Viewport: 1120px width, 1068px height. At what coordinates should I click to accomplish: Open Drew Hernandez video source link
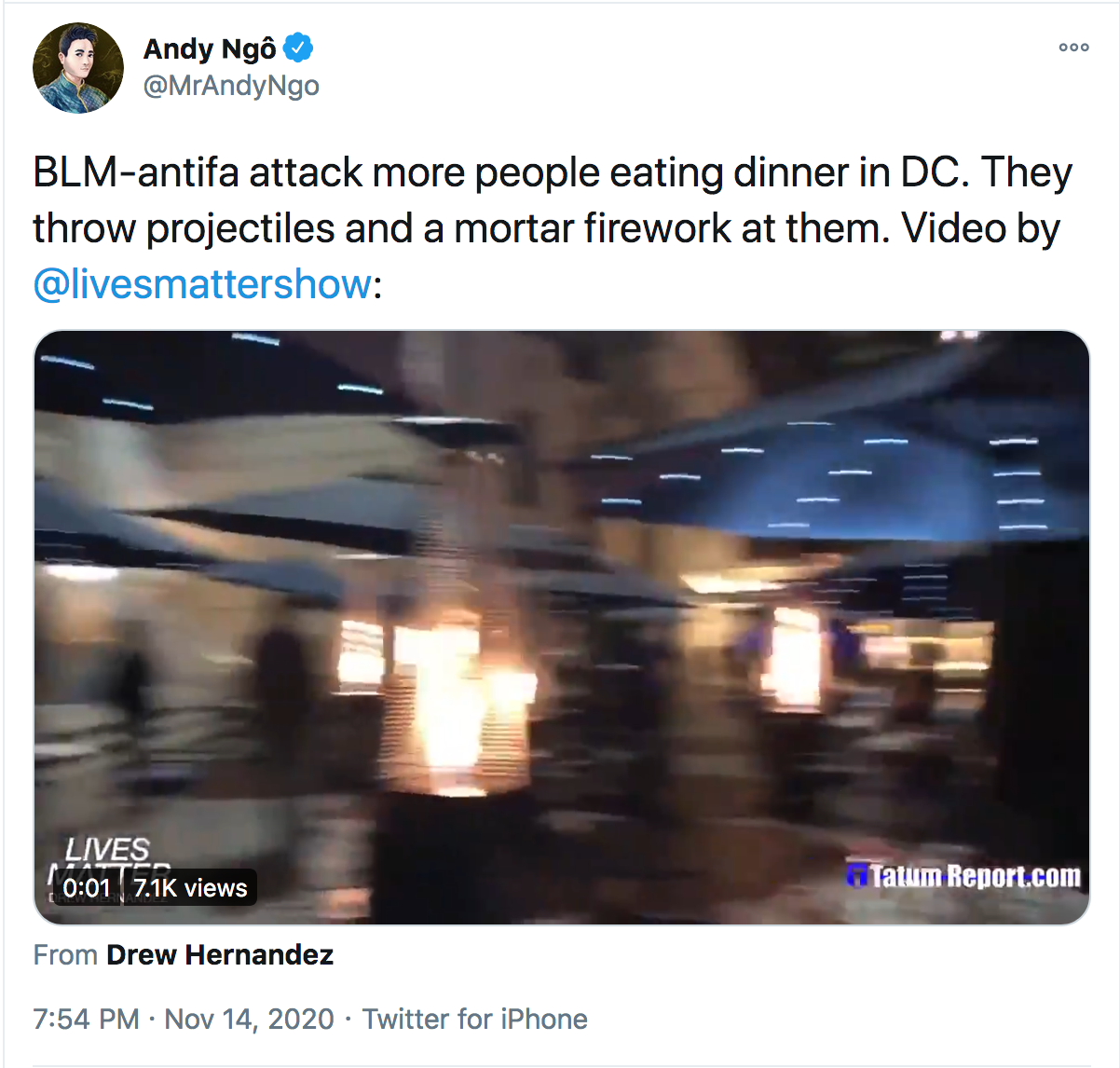point(220,955)
